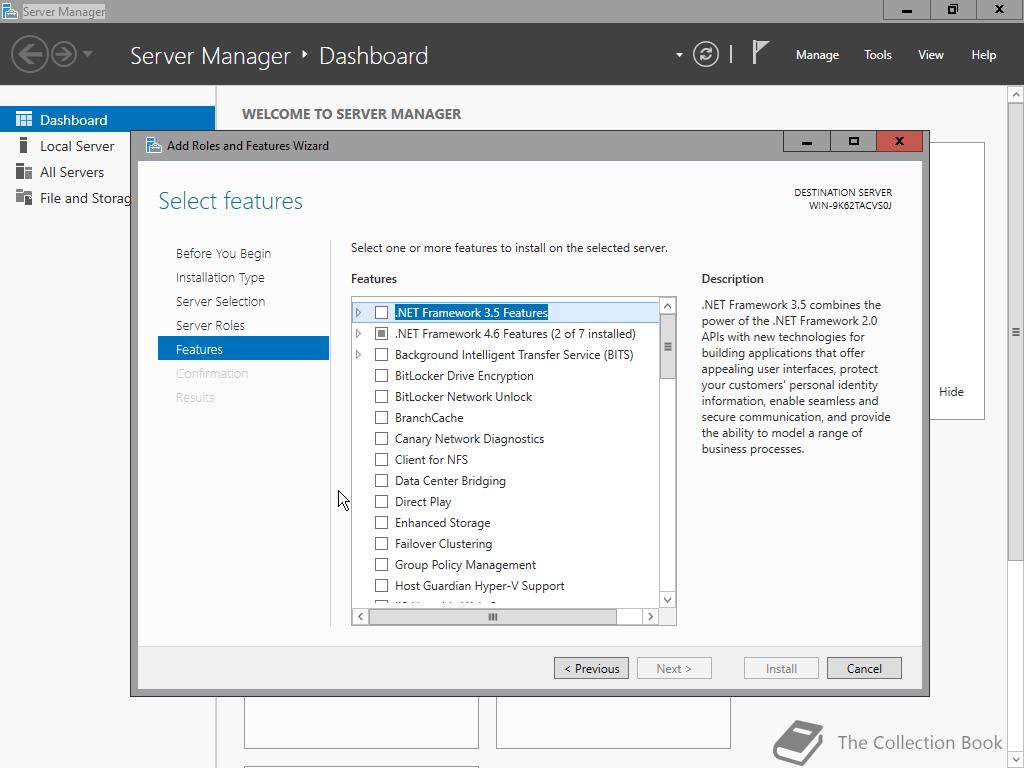Screen dimensions: 1024x768
Task: Open navigation history dropdown beside forward arrow
Action: click(88, 54)
